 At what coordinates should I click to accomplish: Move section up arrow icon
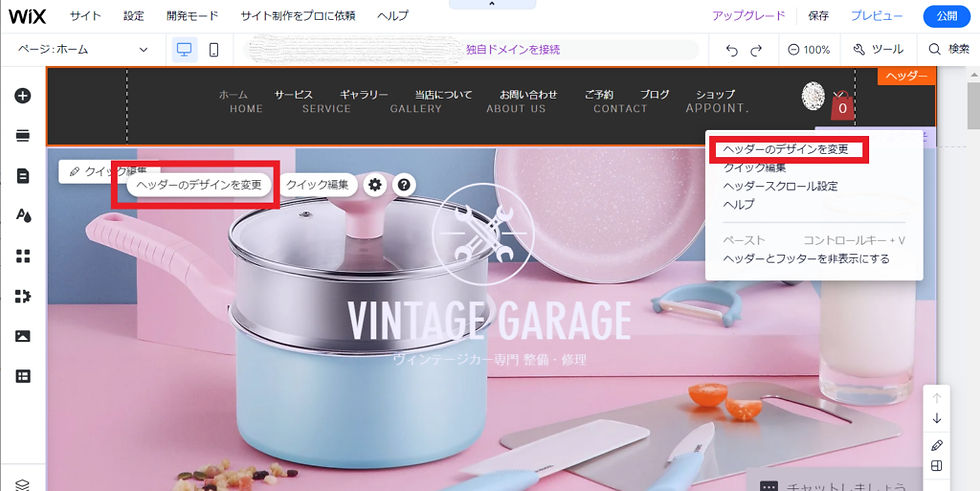pos(936,397)
